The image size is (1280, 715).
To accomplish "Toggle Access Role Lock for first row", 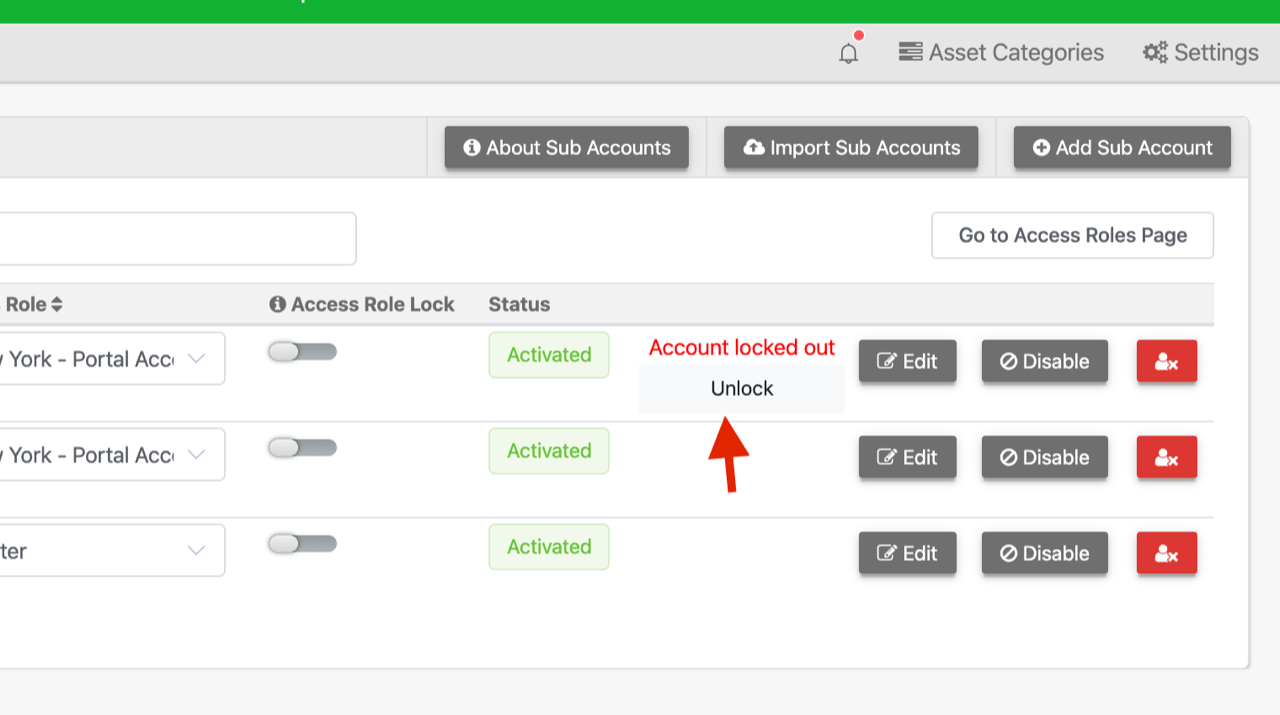I will coord(302,352).
